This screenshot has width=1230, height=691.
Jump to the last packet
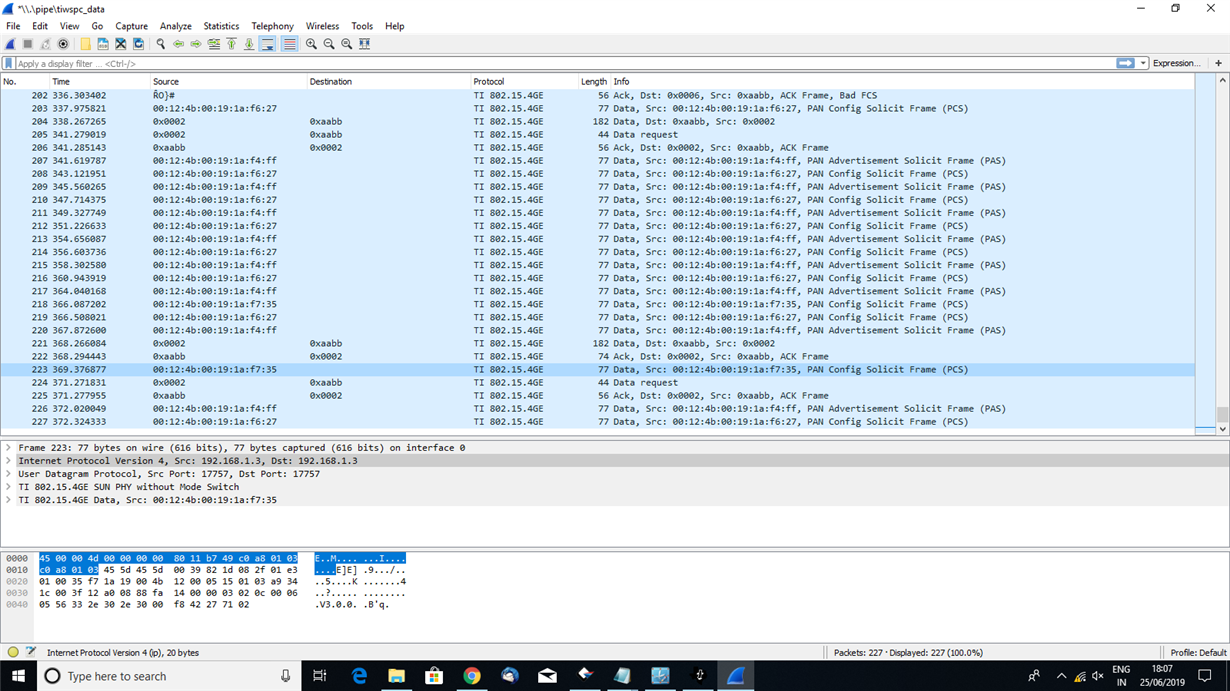(249, 44)
